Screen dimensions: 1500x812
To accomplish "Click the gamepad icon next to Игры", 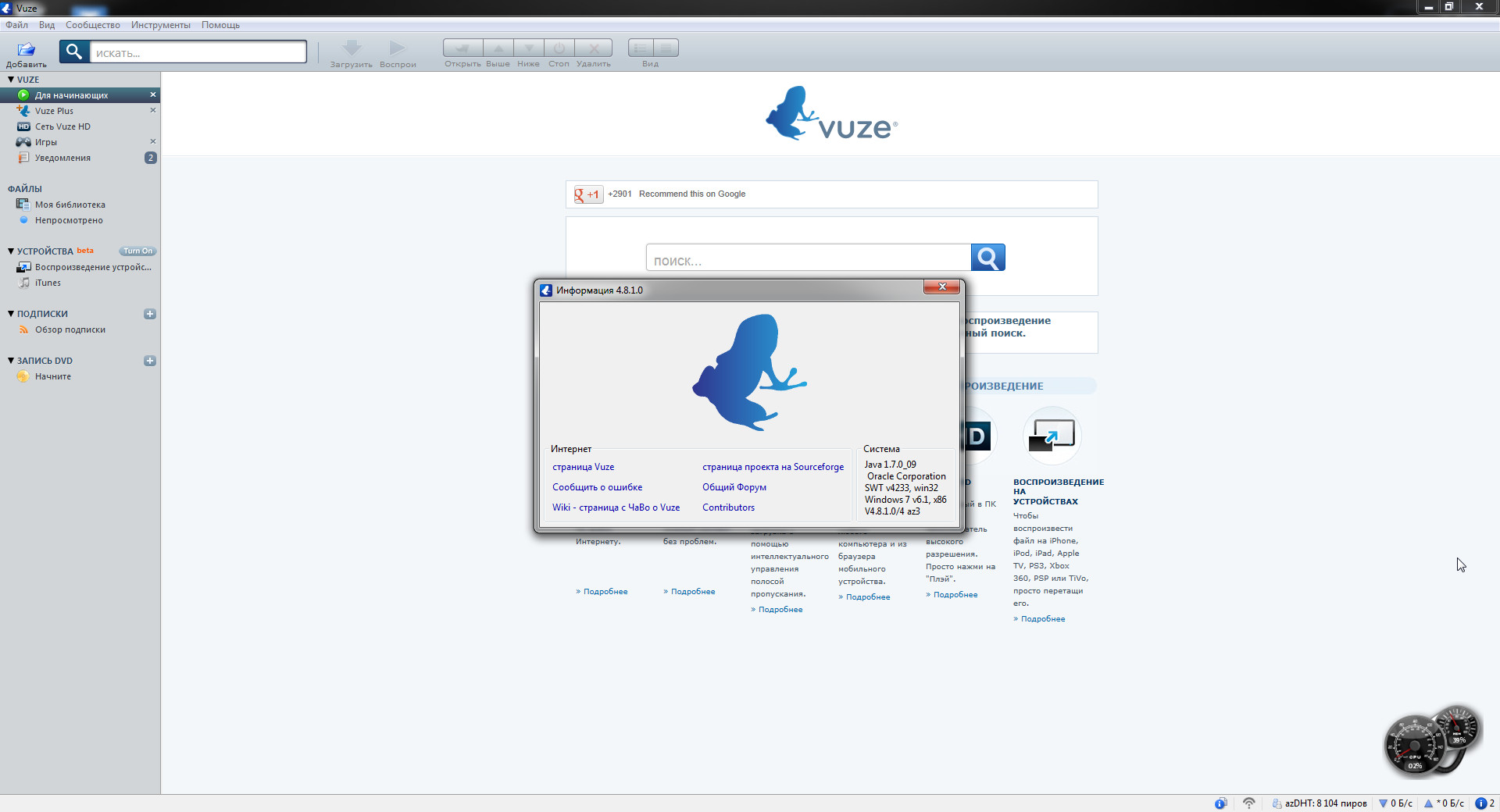I will [x=23, y=142].
